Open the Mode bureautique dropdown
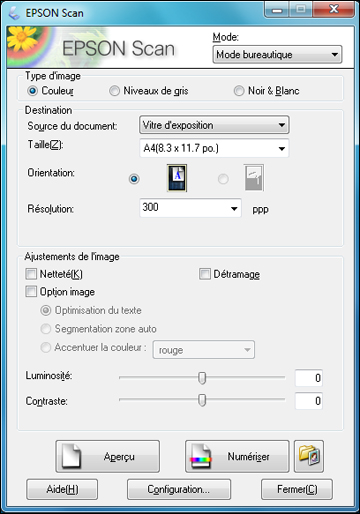This screenshot has height=514, width=360. point(277,54)
